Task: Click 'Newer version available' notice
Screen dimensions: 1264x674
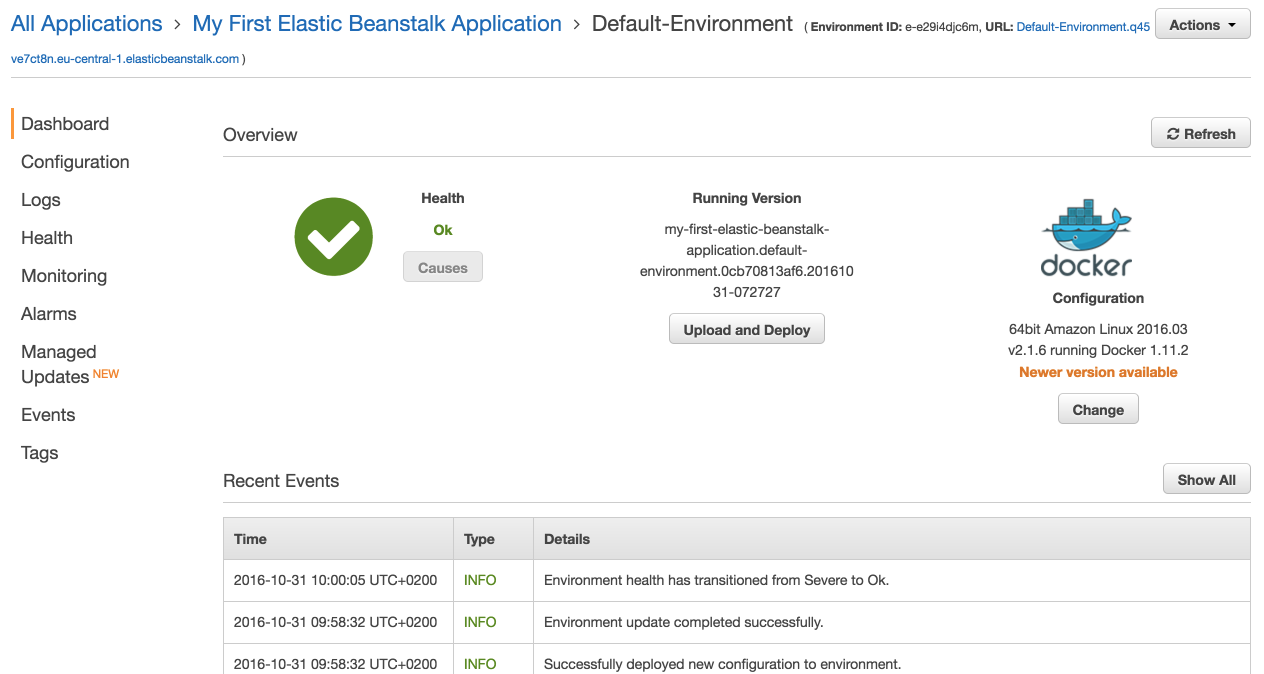Action: (x=1098, y=372)
